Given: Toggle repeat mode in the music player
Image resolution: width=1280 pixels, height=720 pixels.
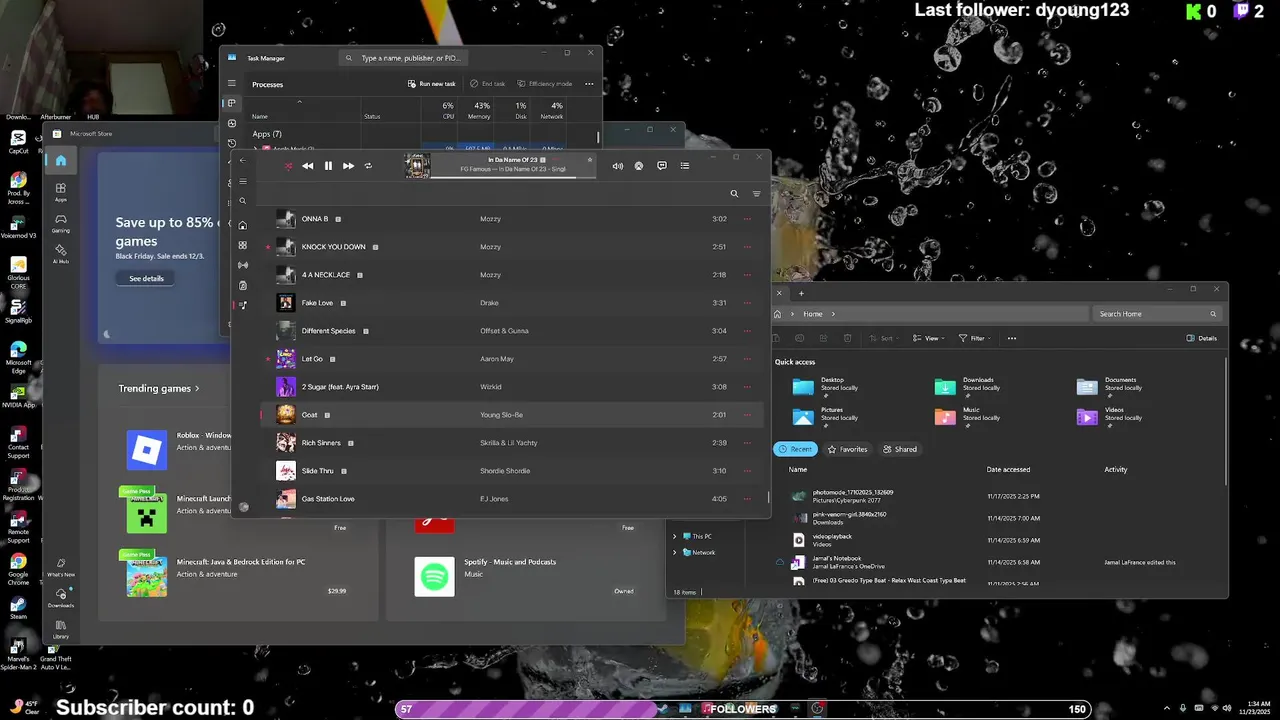Looking at the screenshot, I should click(x=368, y=166).
